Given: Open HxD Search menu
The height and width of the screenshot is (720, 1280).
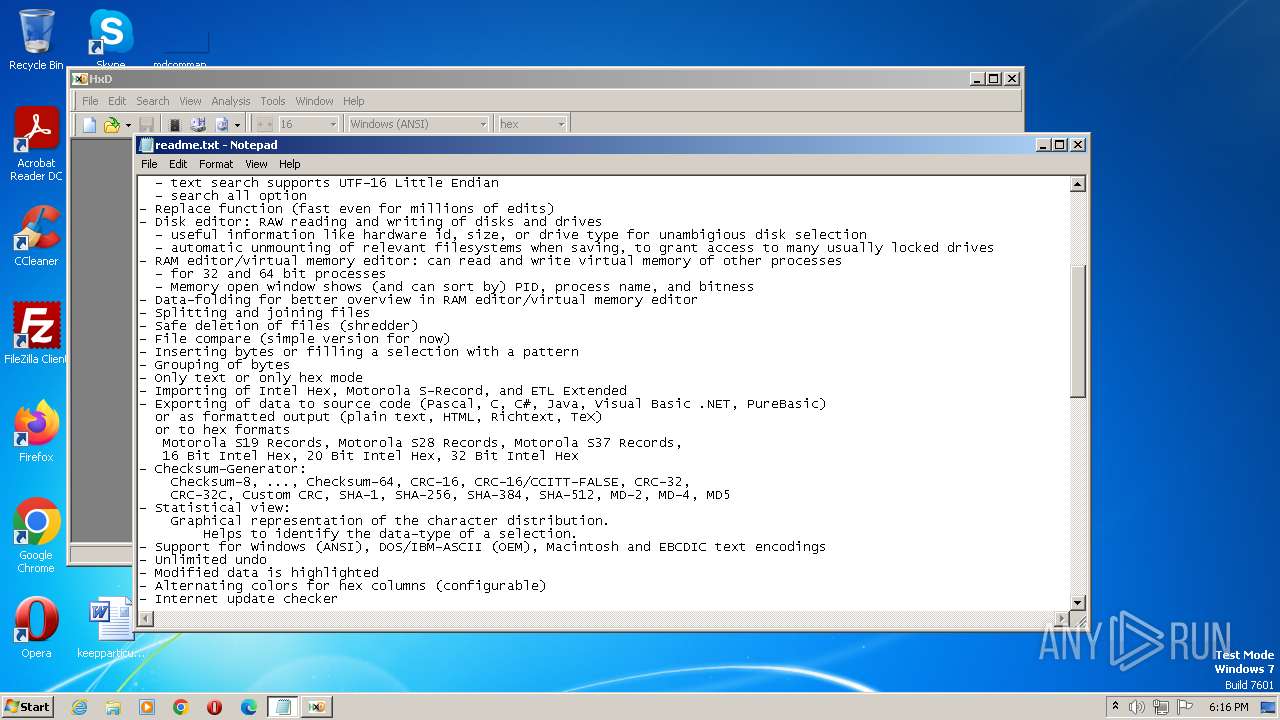Looking at the screenshot, I should click(x=153, y=101).
